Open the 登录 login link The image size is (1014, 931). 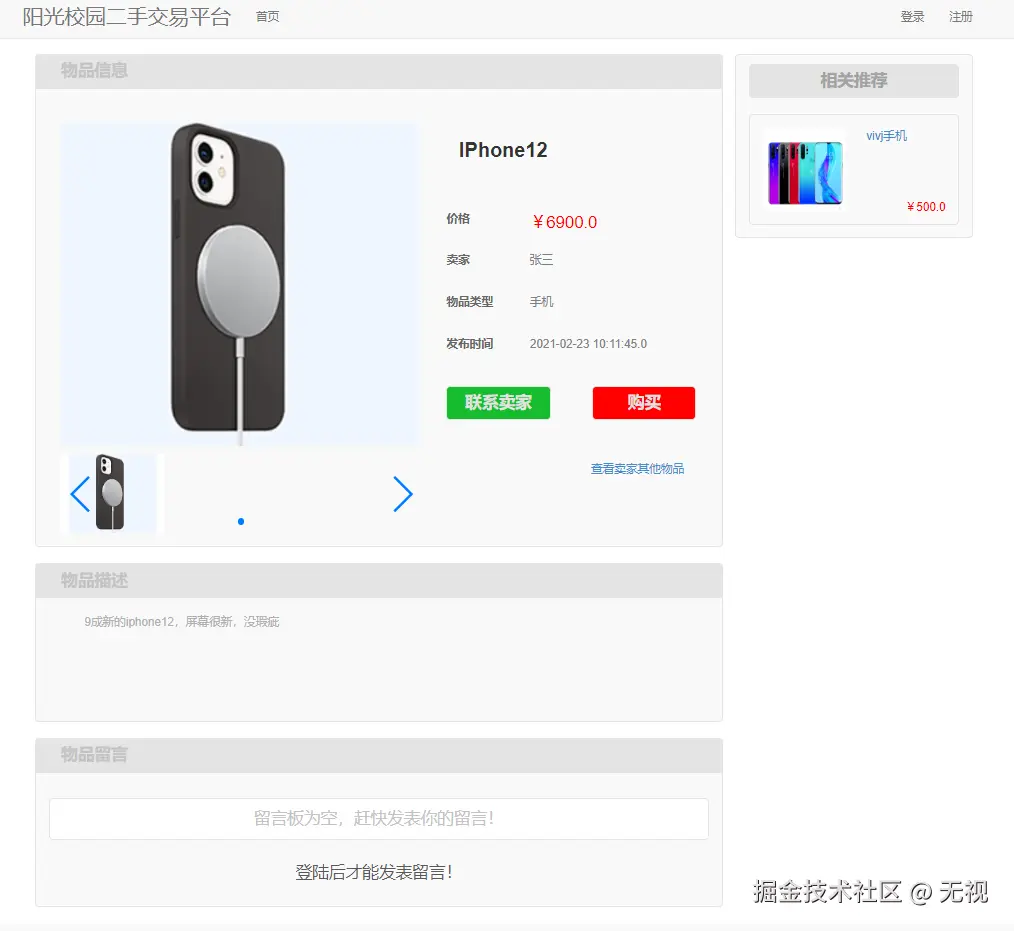point(912,17)
